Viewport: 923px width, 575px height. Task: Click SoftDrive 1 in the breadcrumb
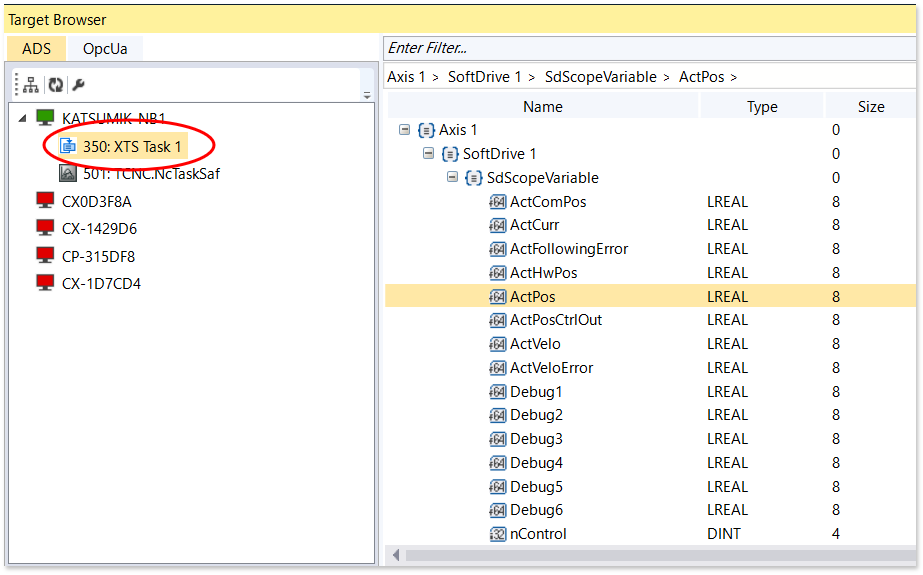[484, 77]
